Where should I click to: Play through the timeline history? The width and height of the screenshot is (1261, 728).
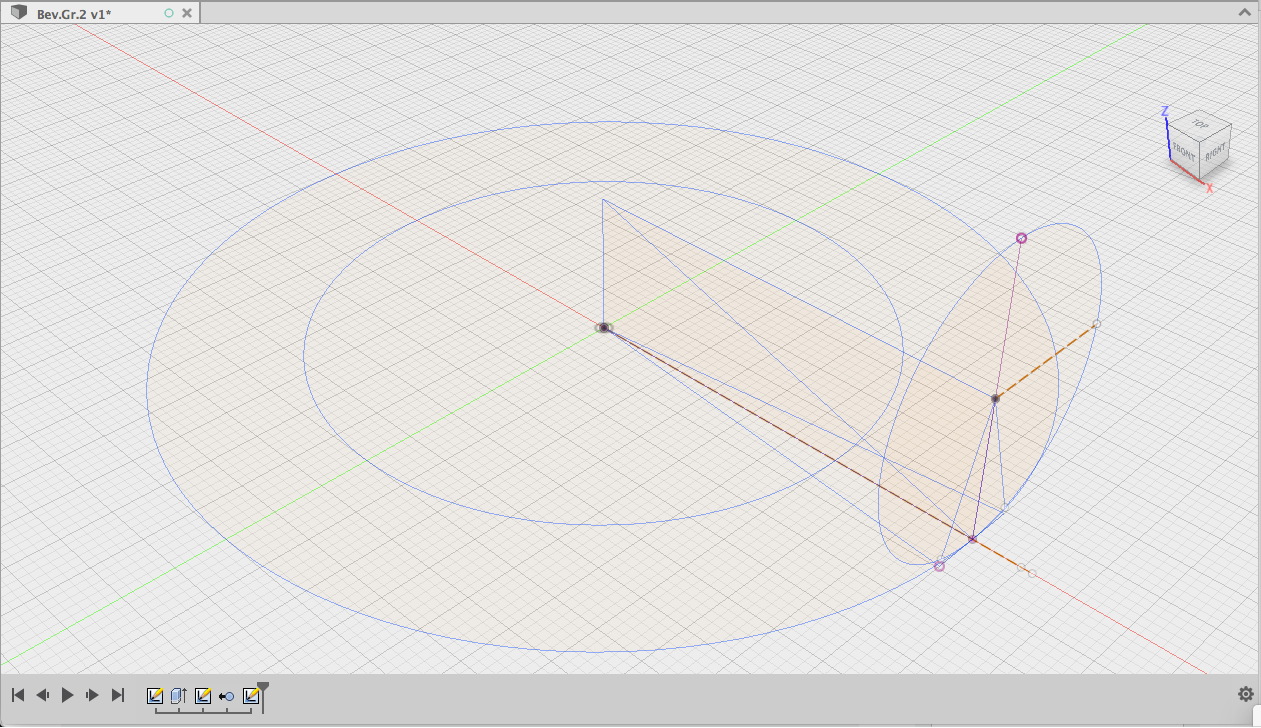(x=66, y=694)
